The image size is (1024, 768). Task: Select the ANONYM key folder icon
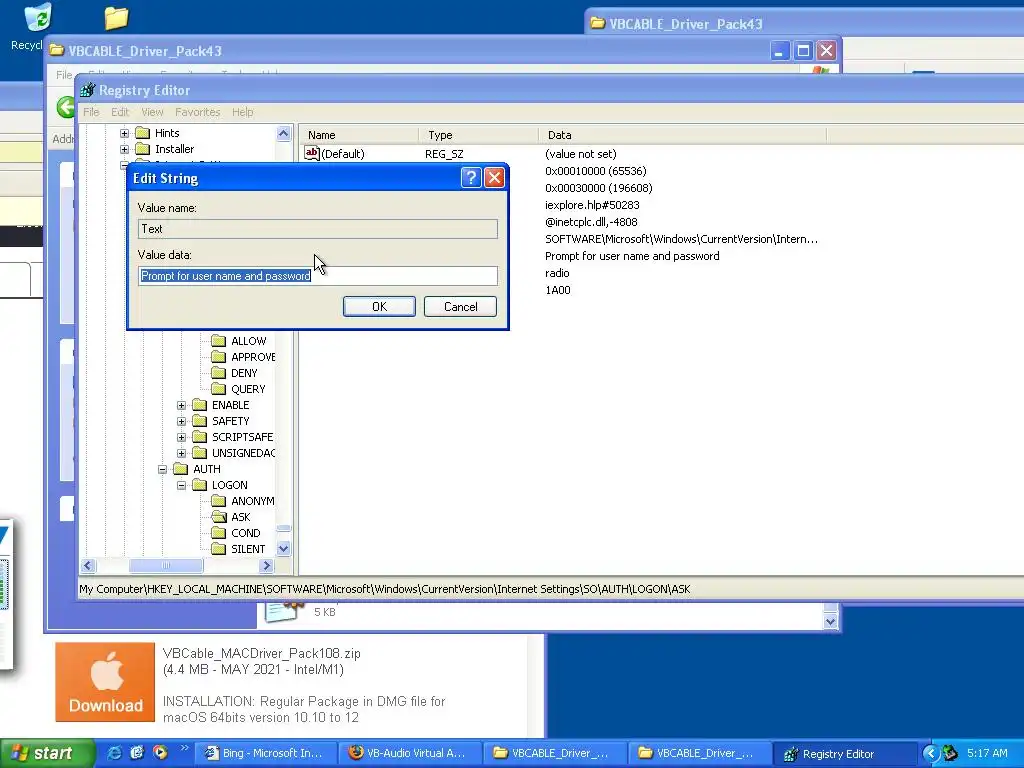tap(219, 501)
